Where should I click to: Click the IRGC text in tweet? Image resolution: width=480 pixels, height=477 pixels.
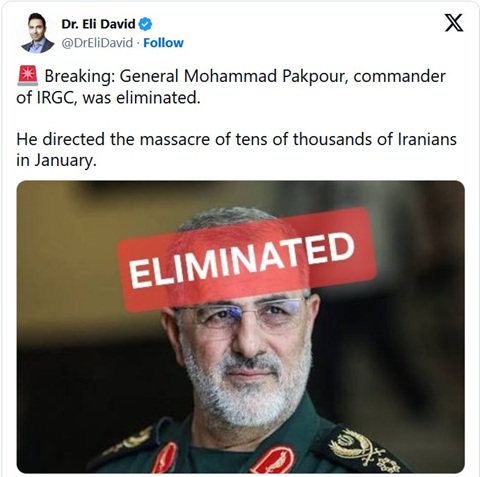(x=55, y=98)
